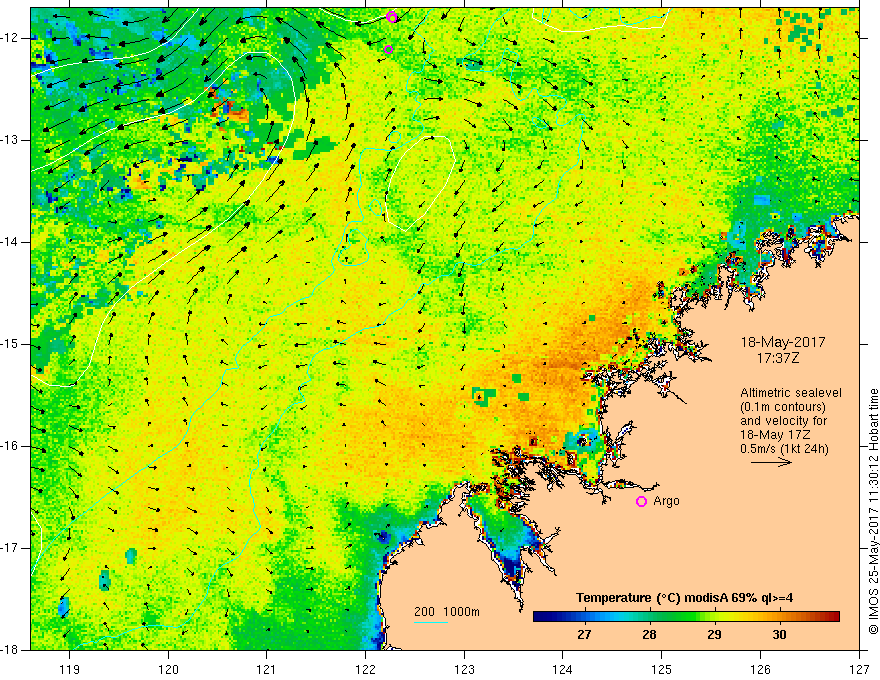Click '(0.1m contours)' text
880x680 pixels.
[783, 407]
